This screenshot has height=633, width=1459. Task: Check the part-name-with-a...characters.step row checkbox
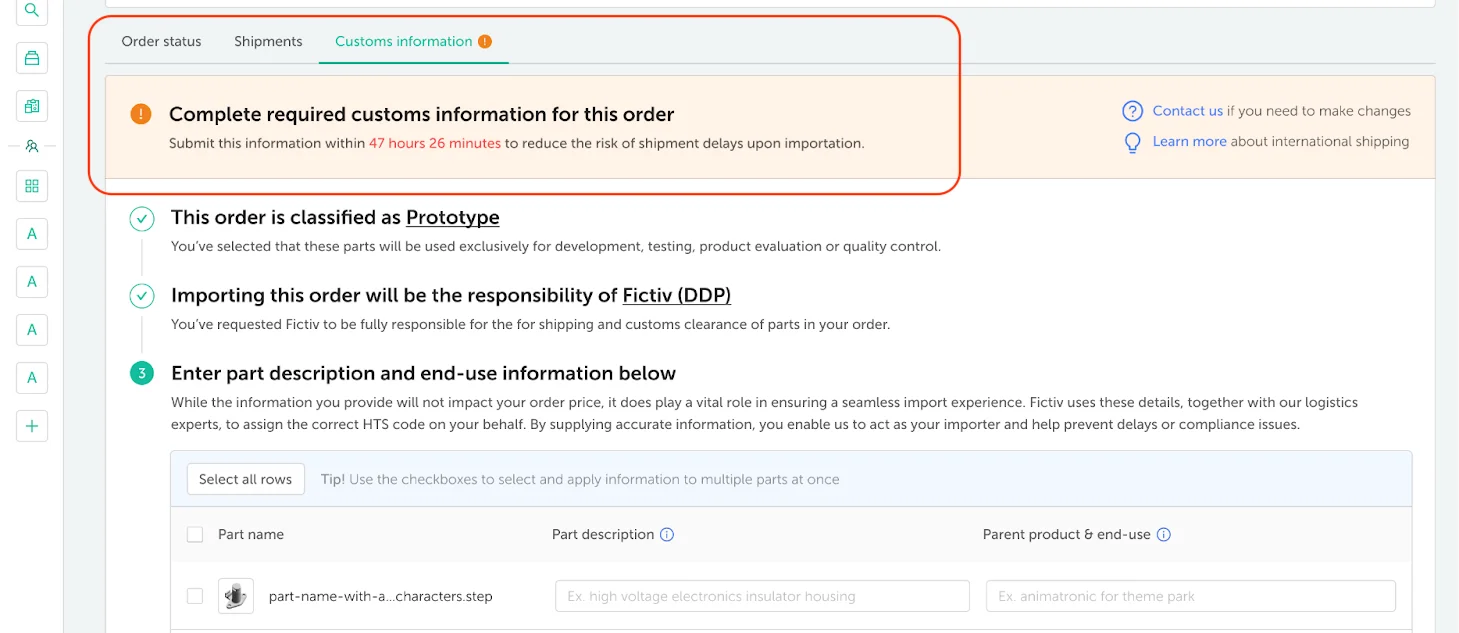click(195, 596)
